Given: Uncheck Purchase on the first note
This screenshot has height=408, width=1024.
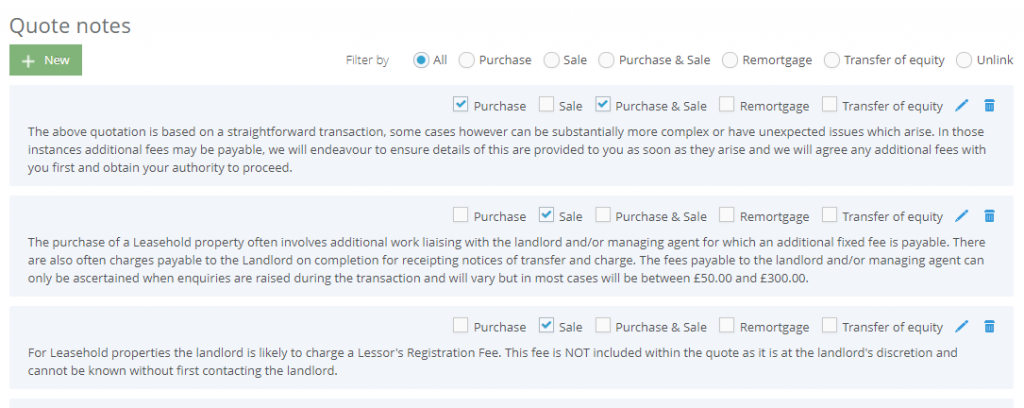Looking at the screenshot, I should pos(460,104).
